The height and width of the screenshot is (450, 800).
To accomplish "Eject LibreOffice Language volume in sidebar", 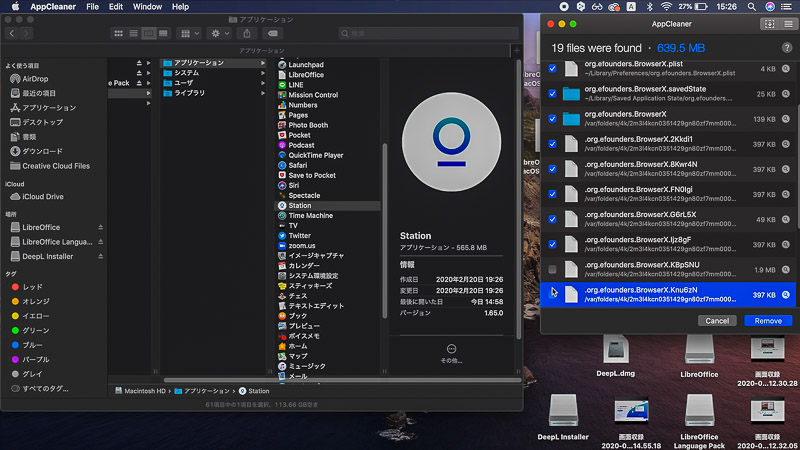I will click(x=101, y=241).
